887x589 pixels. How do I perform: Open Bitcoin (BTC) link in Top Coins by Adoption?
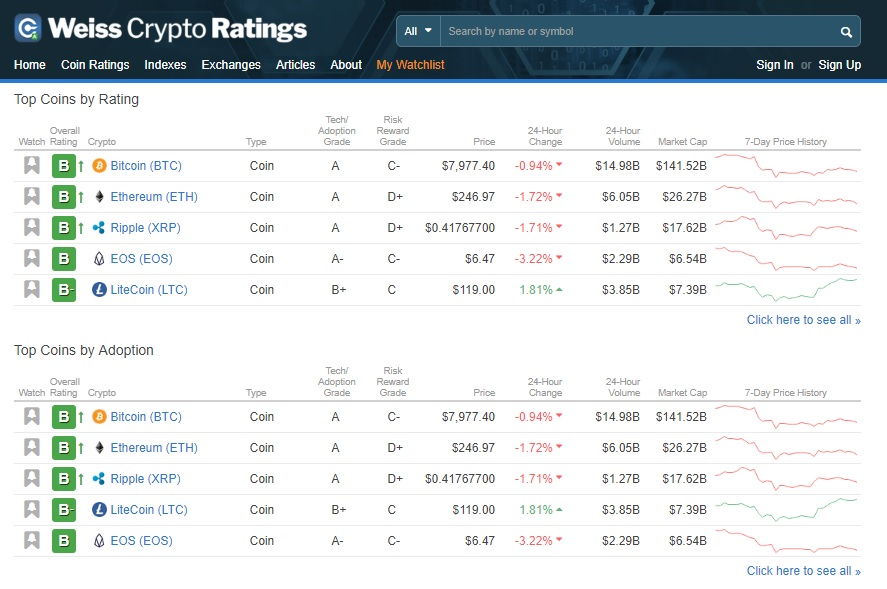point(146,417)
